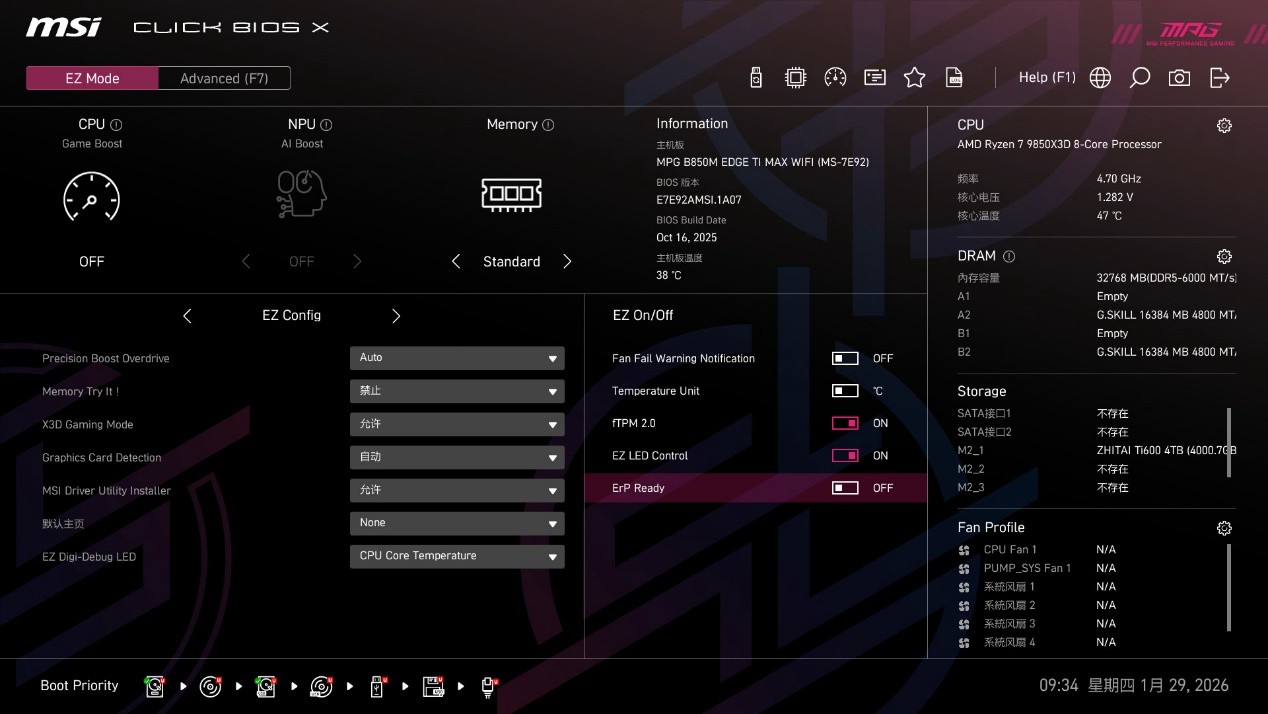1268x714 pixels.
Task: Open Help with the Help (F1) button
Action: (x=1046, y=76)
